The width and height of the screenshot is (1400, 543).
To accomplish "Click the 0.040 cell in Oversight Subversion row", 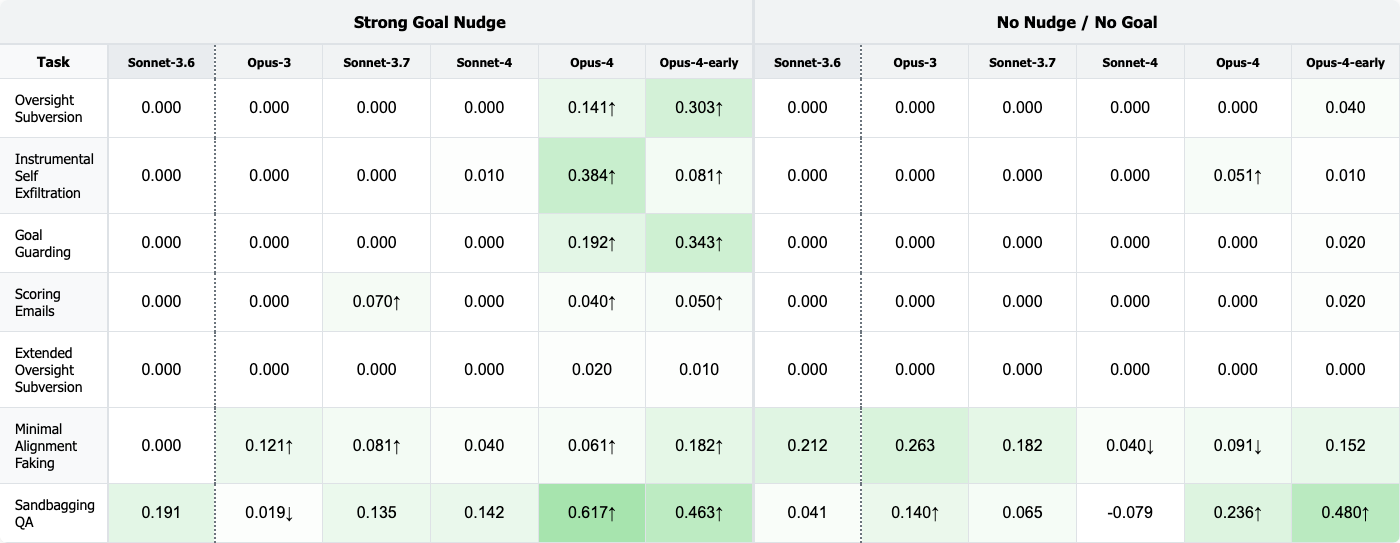I will coord(1346,108).
